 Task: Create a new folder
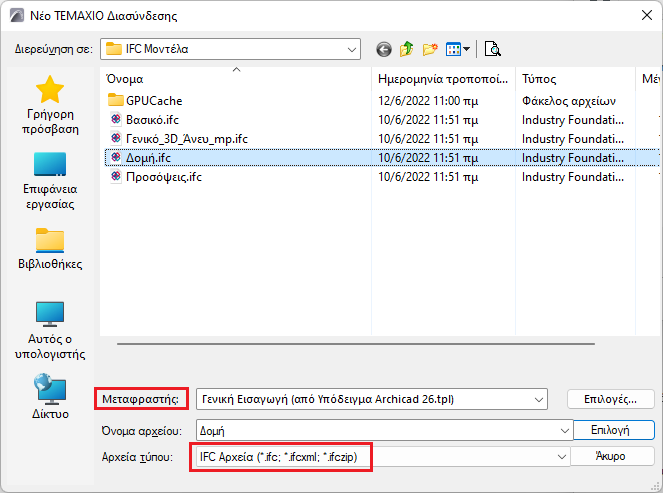tap(430, 49)
